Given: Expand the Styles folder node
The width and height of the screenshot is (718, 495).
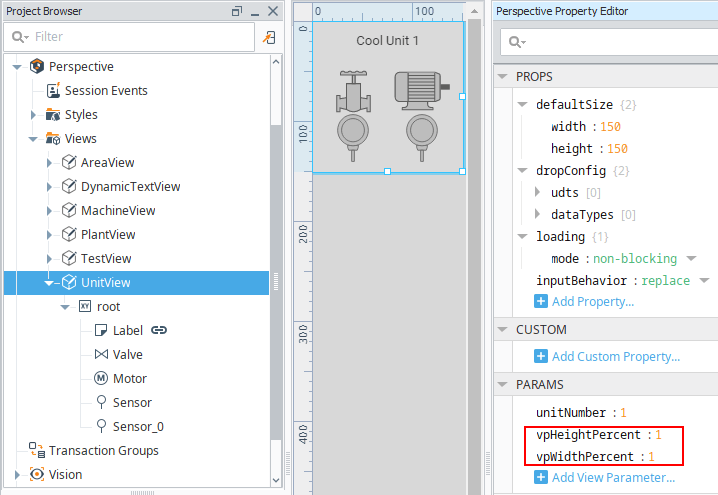Looking at the screenshot, I should pyautogui.click(x=33, y=114).
